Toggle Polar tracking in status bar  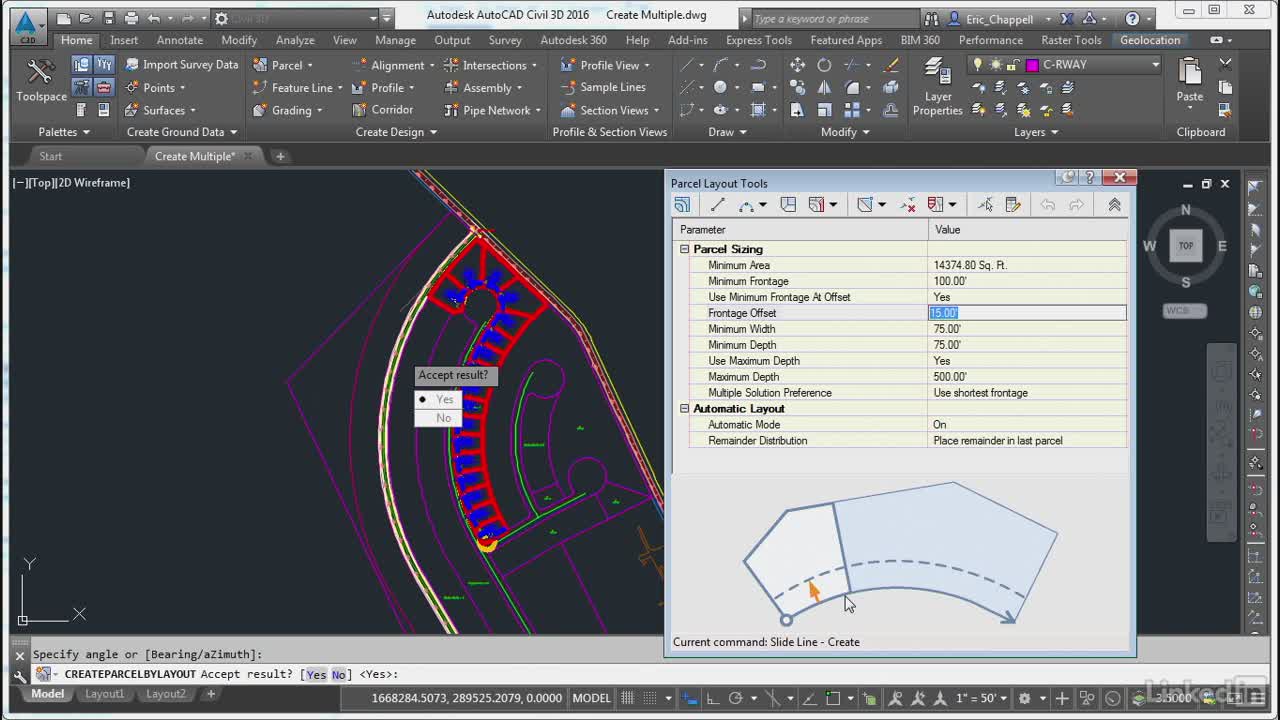(736, 698)
